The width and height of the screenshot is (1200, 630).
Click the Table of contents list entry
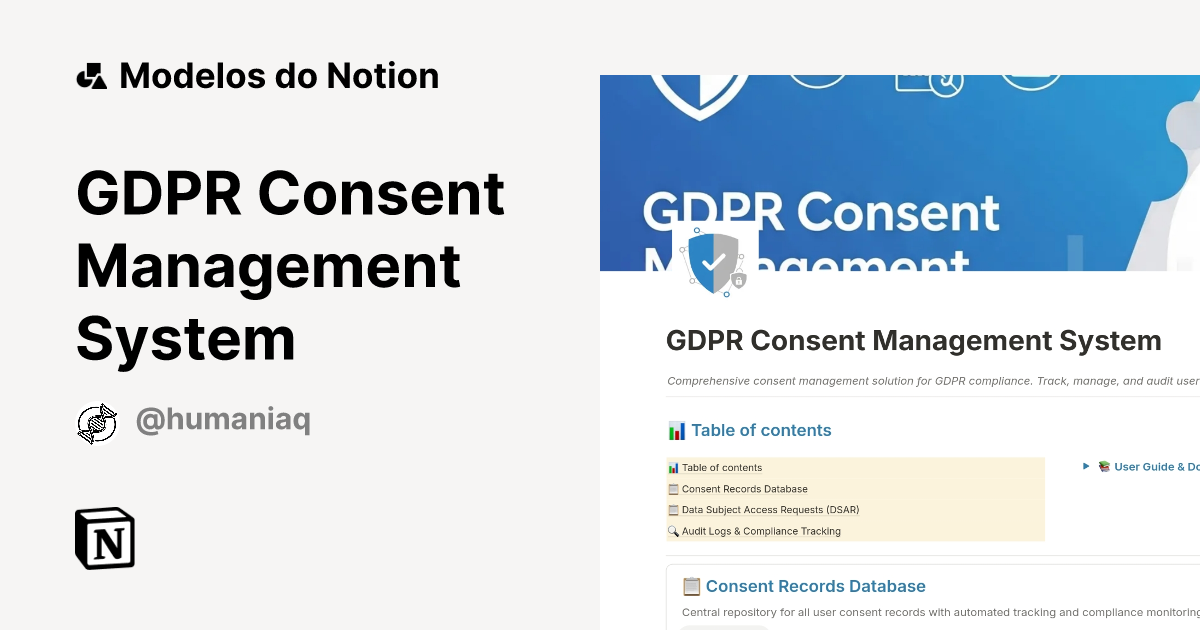pos(721,467)
